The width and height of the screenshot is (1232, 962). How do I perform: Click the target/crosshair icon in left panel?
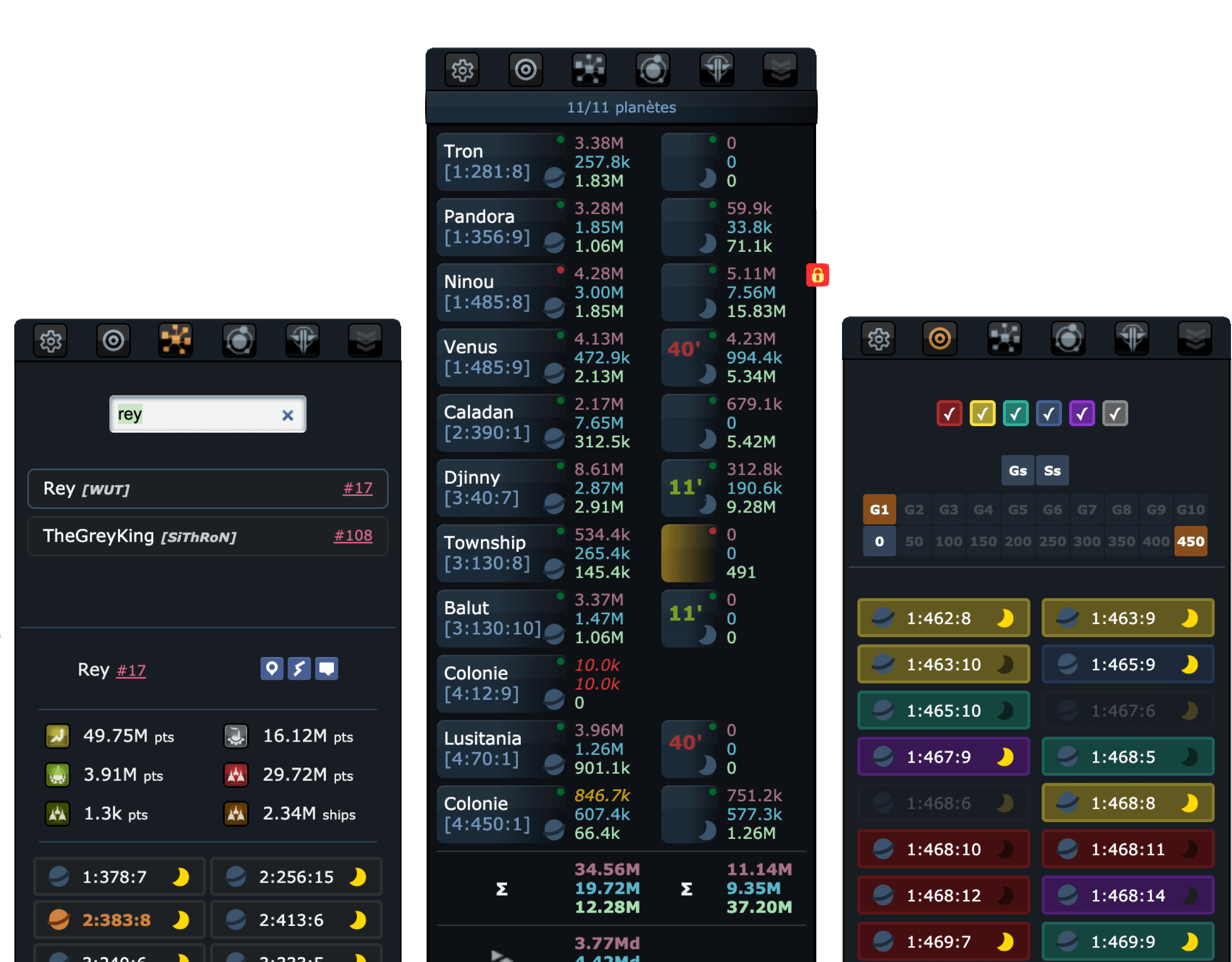click(112, 340)
